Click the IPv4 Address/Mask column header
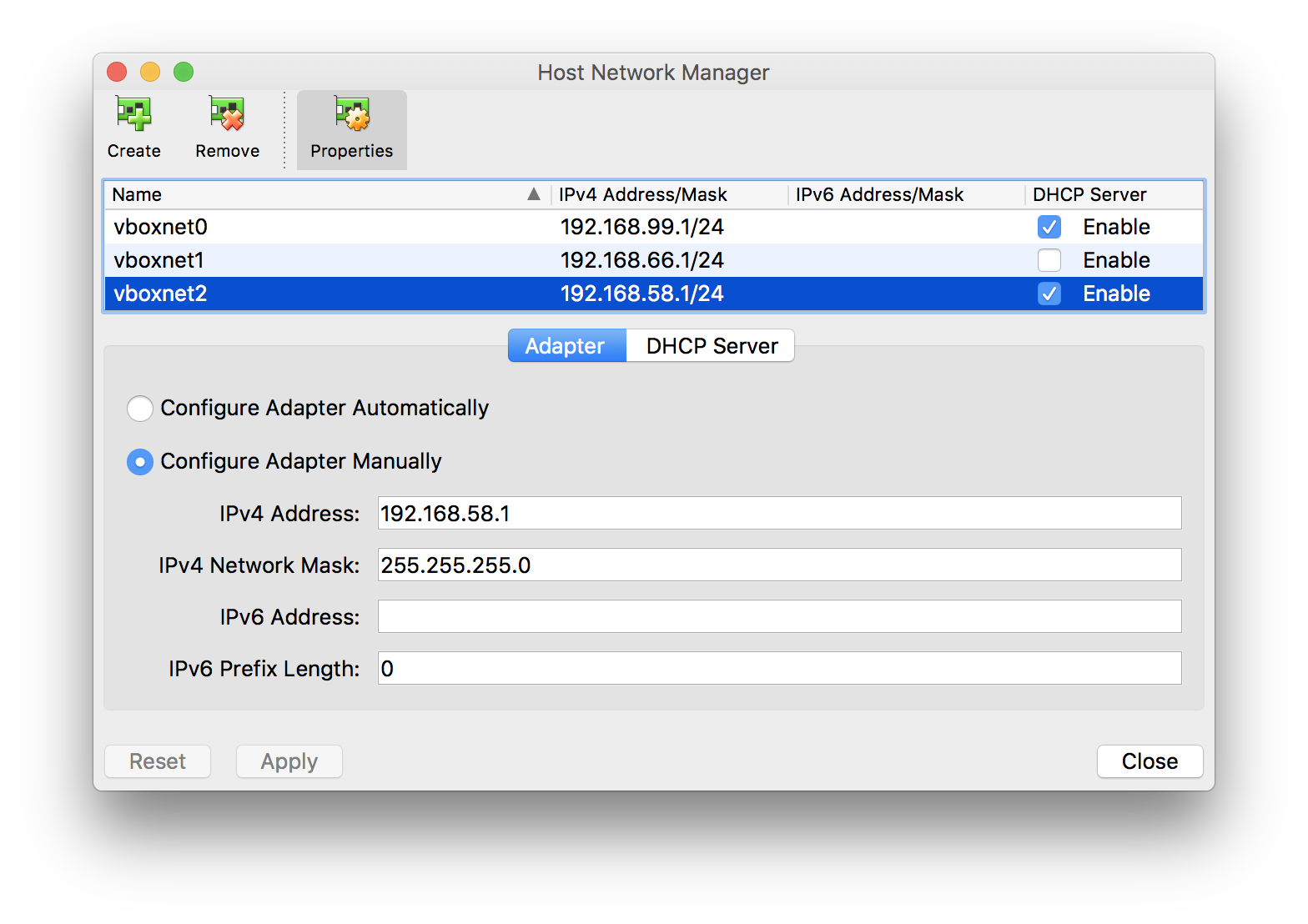Image resolution: width=1308 pixels, height=924 pixels. click(x=670, y=194)
